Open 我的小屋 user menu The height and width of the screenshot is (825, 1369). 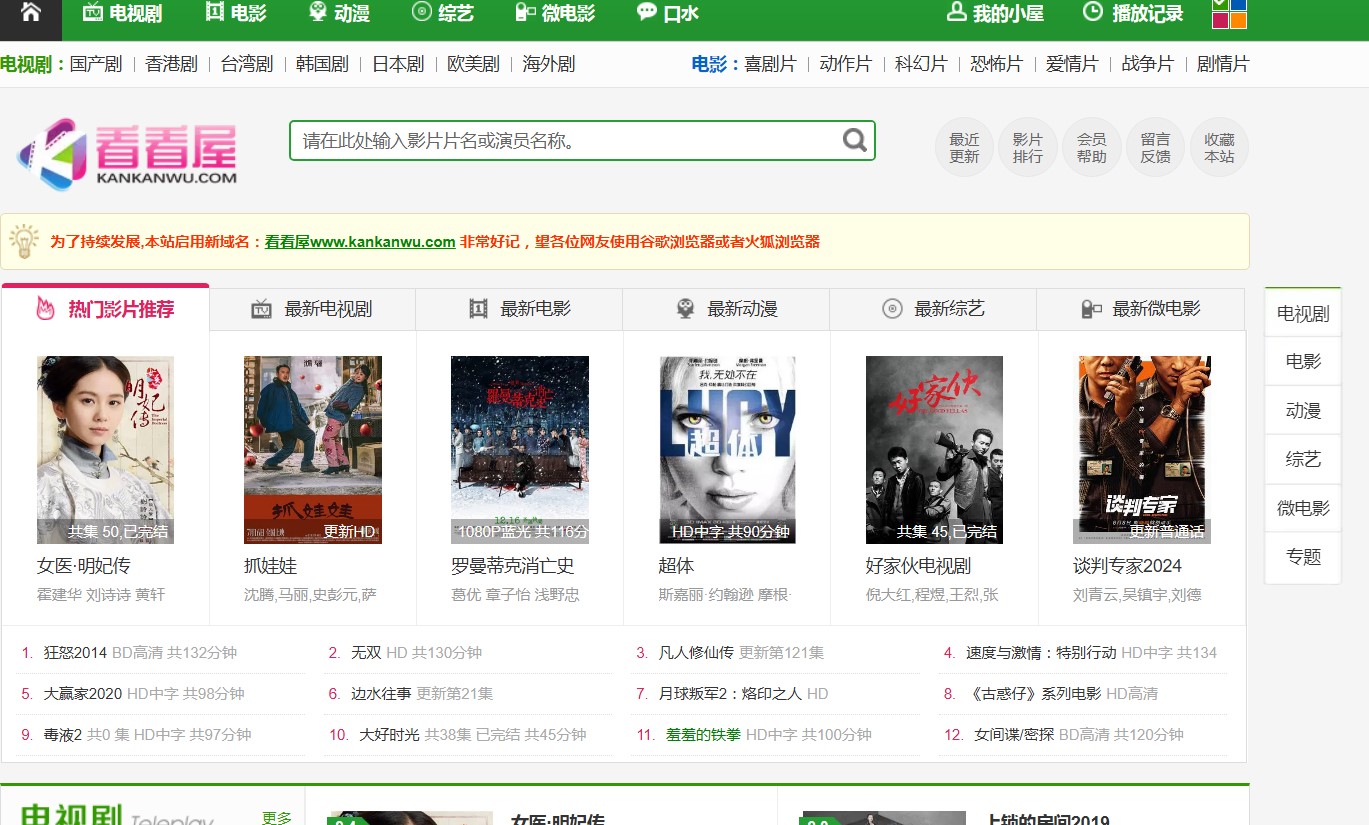coord(995,13)
